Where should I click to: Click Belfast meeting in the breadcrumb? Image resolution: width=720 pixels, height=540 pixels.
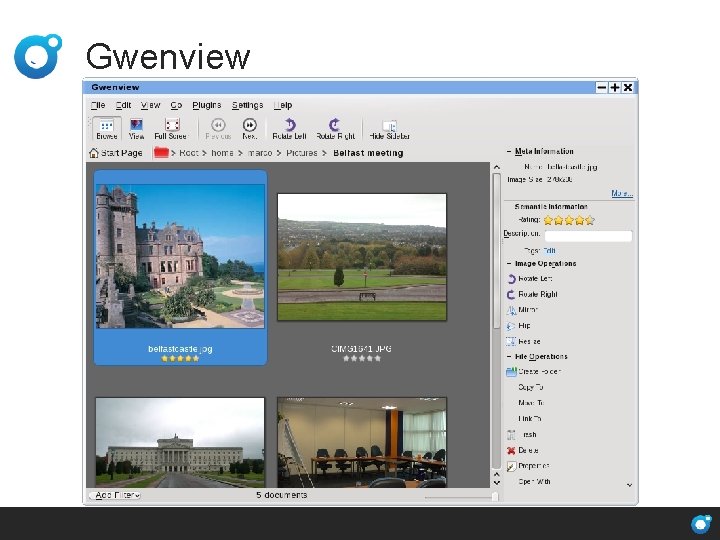(x=368, y=153)
